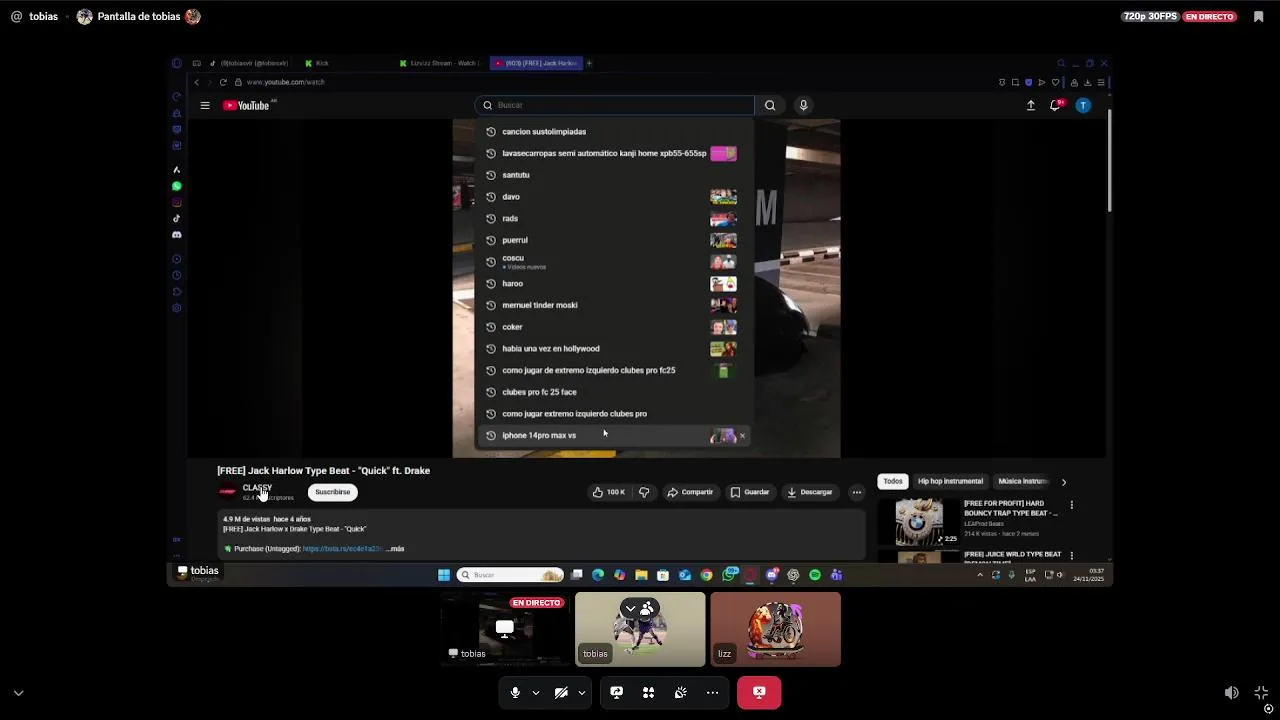Open a new browser tab with plus
This screenshot has width=1280, height=720.
click(x=589, y=63)
